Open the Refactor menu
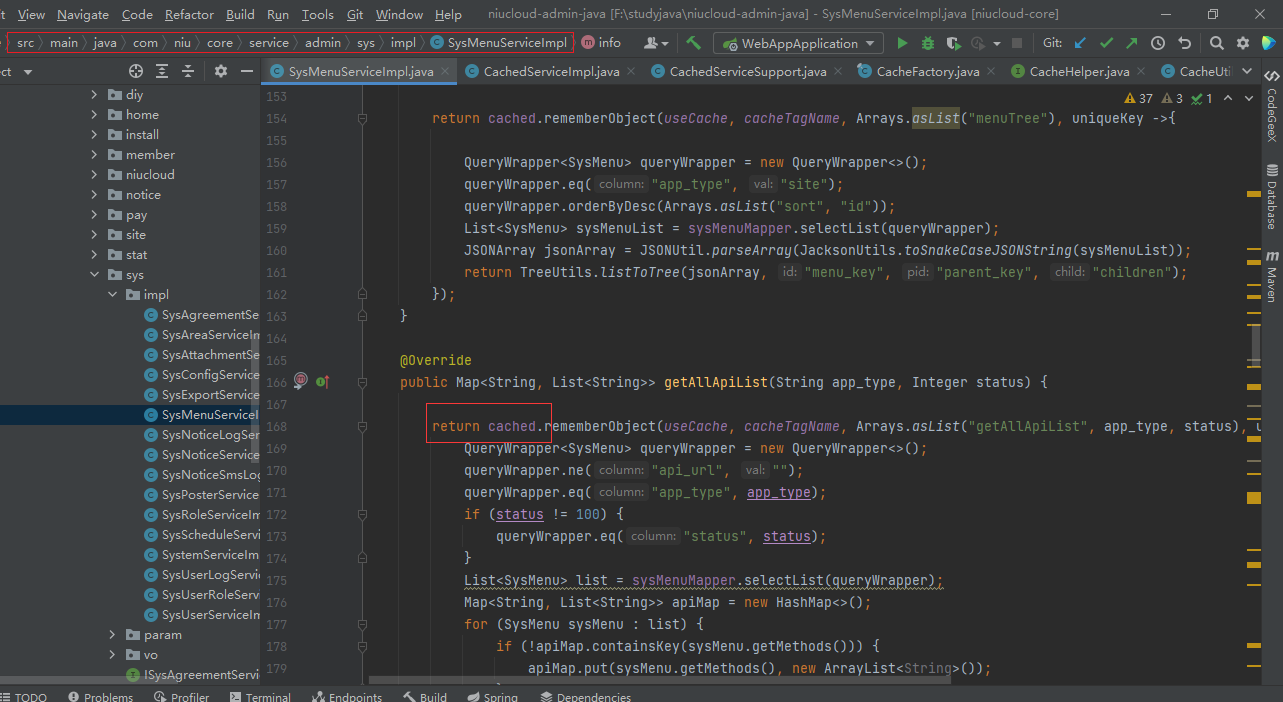The height and width of the screenshot is (702, 1283). click(x=189, y=14)
